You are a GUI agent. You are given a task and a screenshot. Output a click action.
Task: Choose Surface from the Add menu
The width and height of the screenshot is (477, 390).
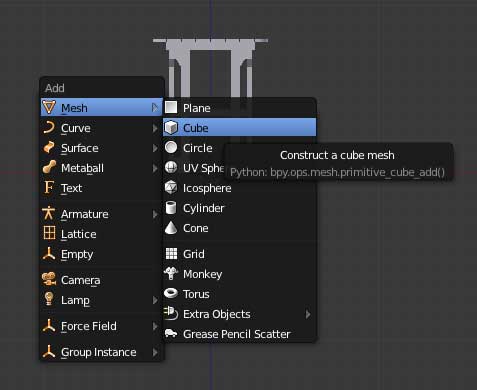pos(101,148)
